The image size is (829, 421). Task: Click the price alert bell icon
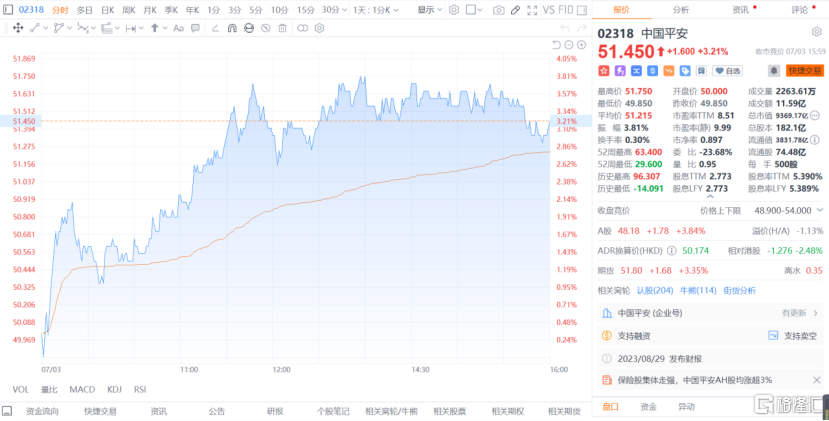click(x=773, y=70)
